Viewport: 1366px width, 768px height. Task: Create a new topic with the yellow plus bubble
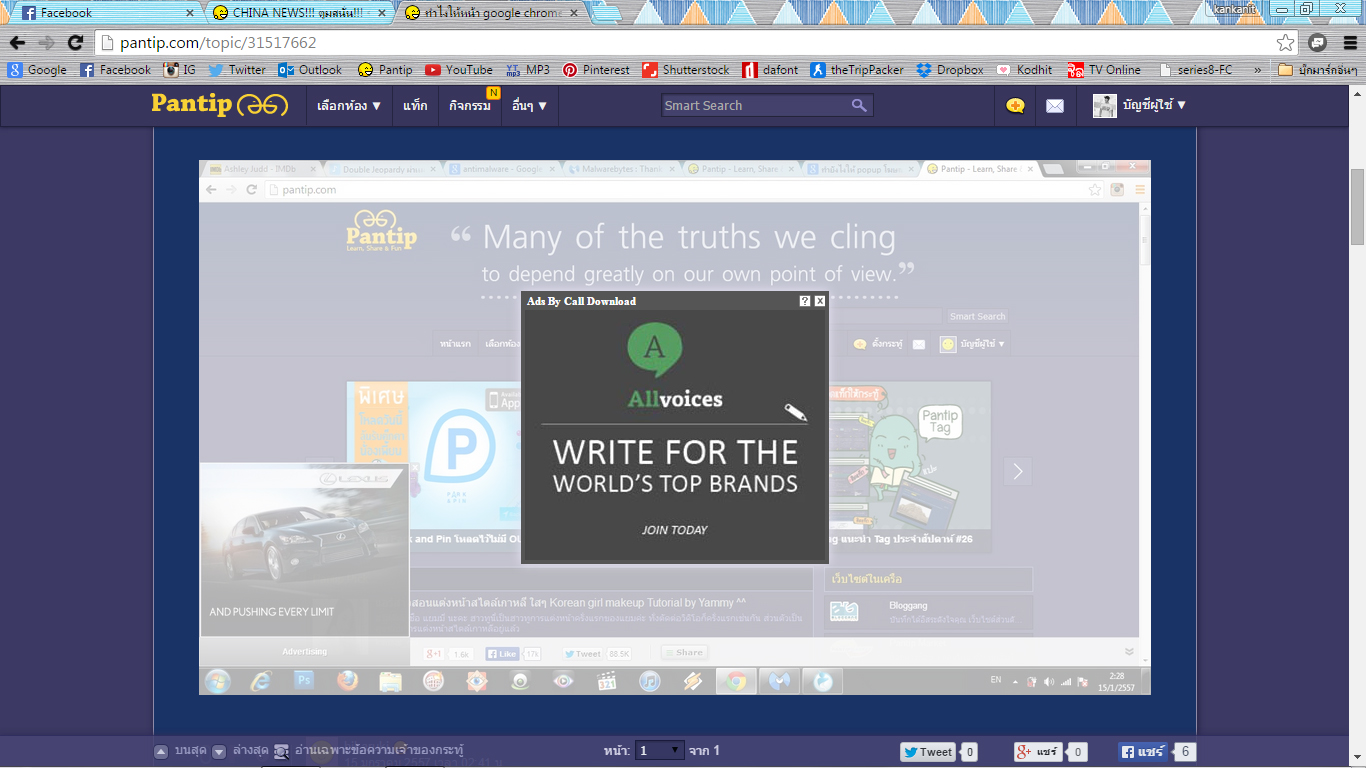[x=1015, y=105]
